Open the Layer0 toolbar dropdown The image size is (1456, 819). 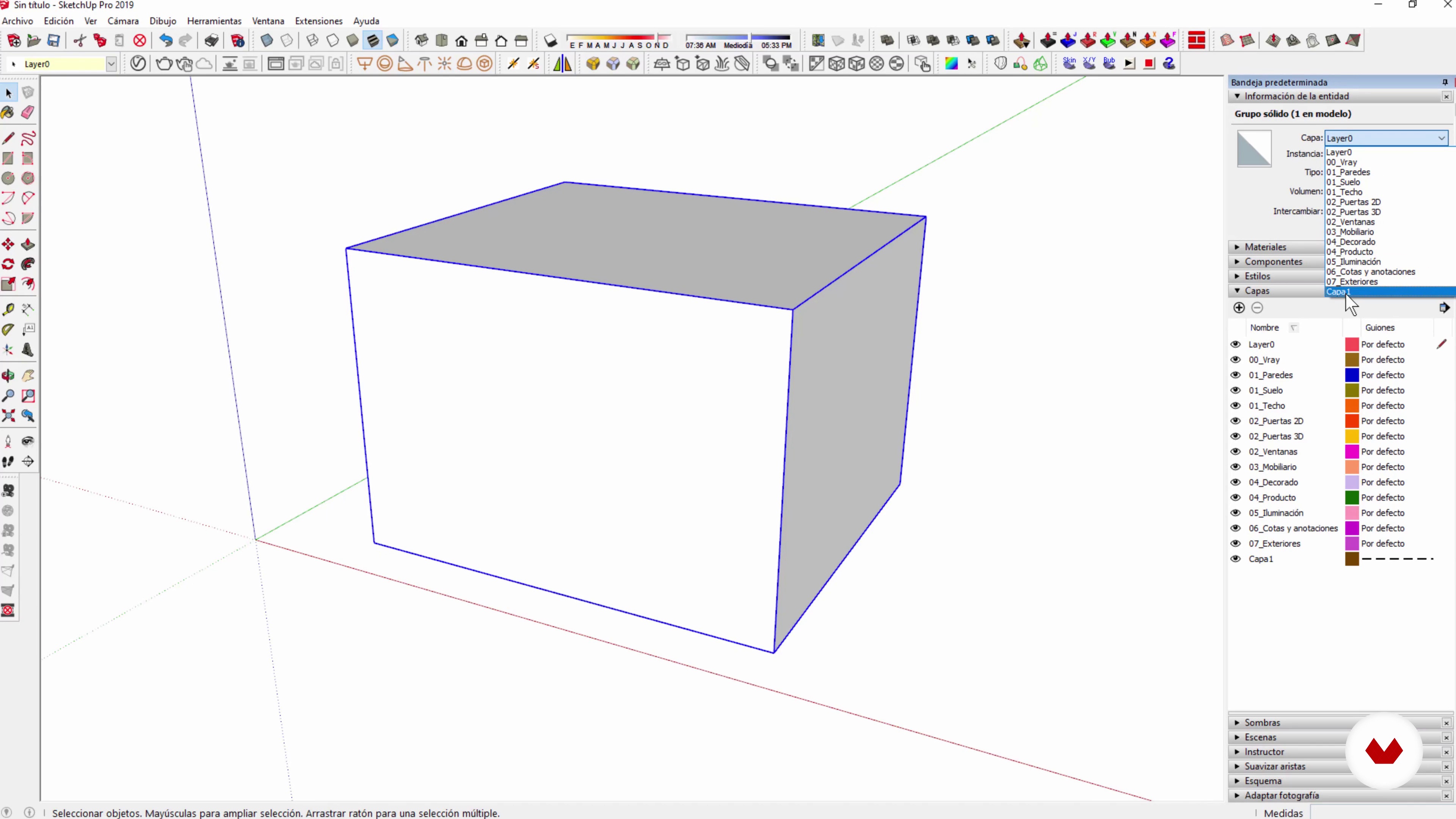point(111,64)
